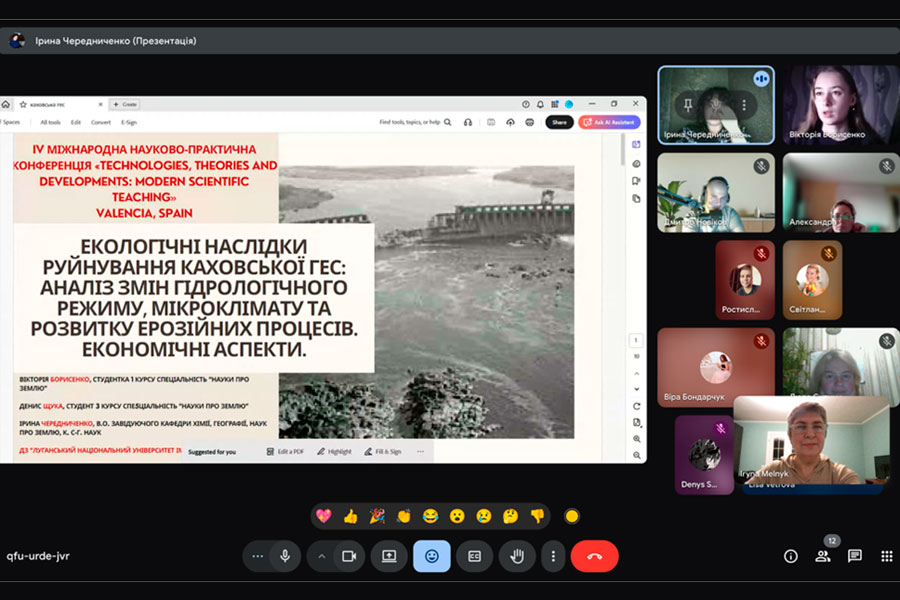The width and height of the screenshot is (900, 600).
Task: Open the activities grid icon
Action: pyautogui.click(x=887, y=556)
